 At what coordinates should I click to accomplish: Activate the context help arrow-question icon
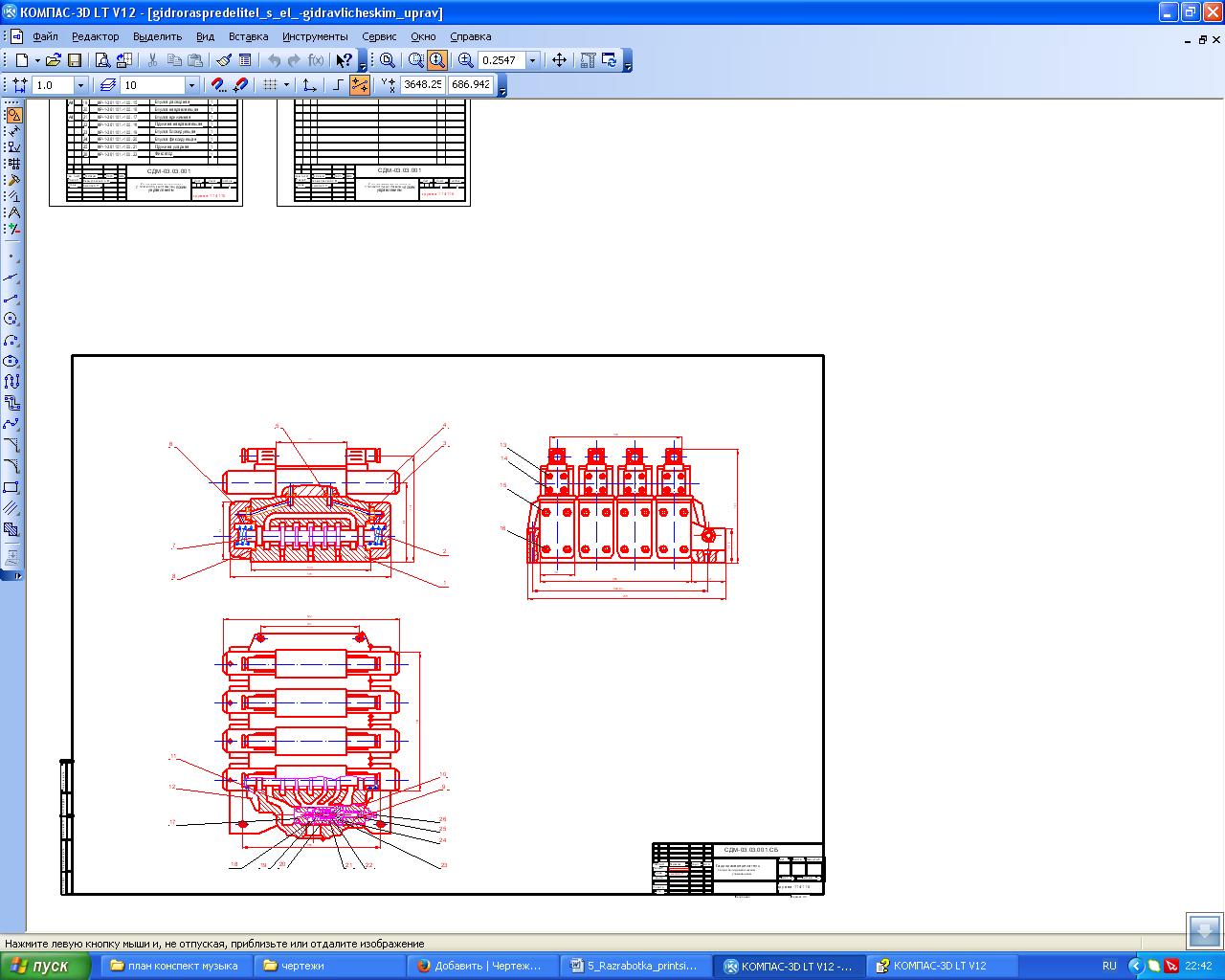pos(344,60)
